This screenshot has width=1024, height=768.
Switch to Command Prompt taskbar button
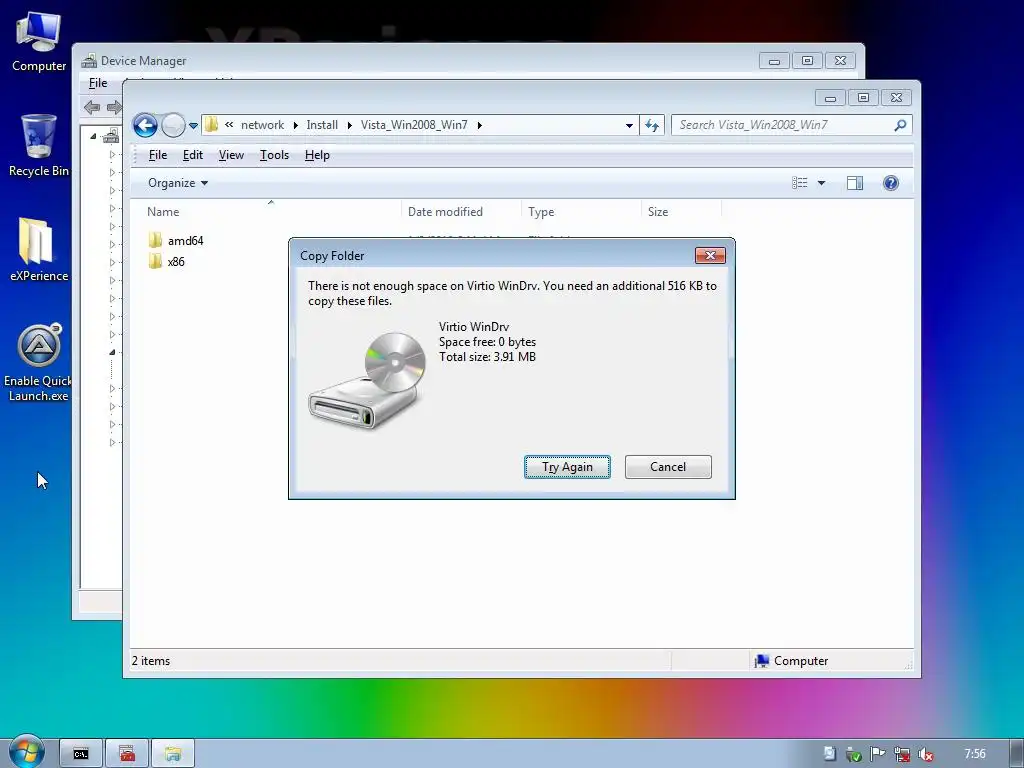click(x=81, y=754)
